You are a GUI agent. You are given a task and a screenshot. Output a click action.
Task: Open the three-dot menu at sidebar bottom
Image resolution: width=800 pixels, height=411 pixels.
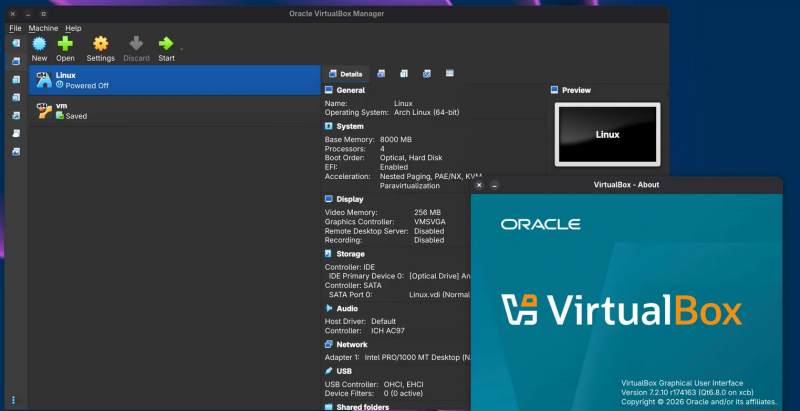(14, 400)
